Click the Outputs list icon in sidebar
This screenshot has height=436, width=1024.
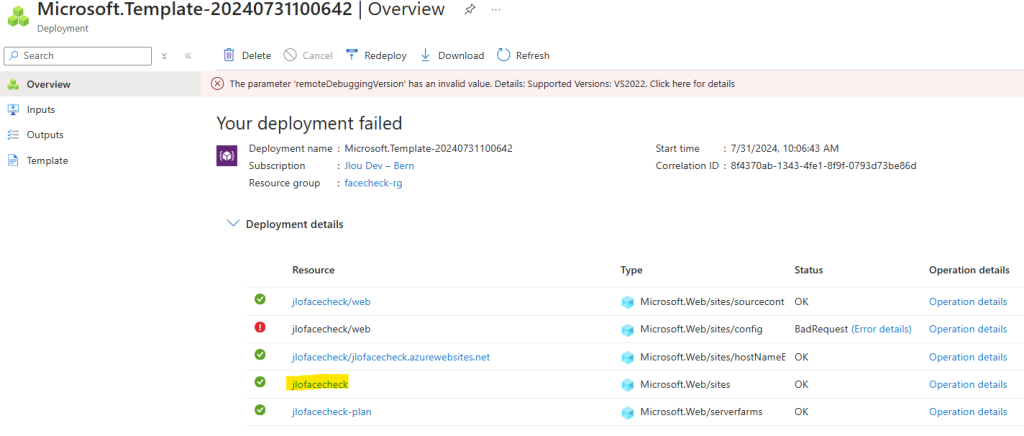click(13, 135)
